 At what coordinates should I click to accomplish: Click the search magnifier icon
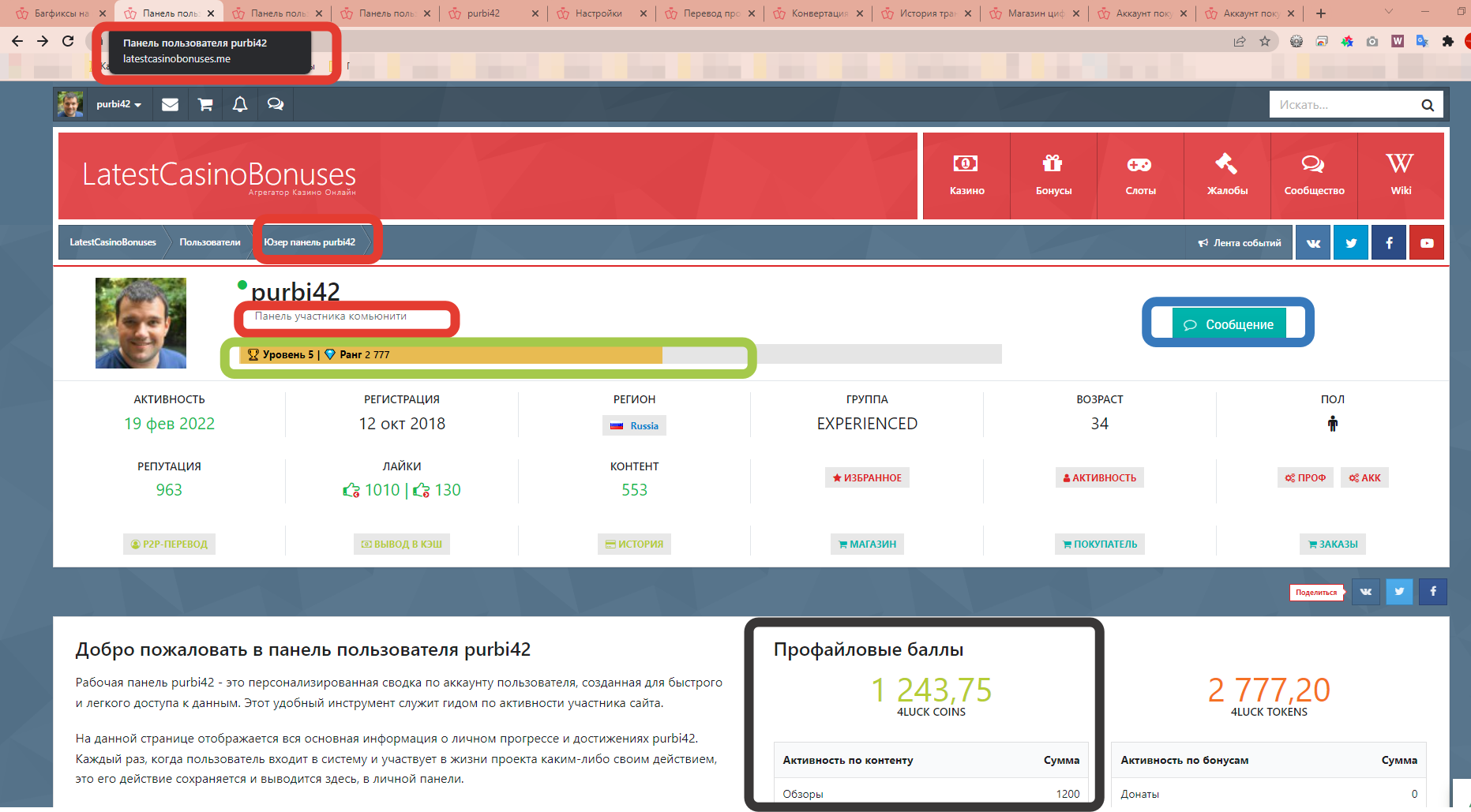[1427, 105]
